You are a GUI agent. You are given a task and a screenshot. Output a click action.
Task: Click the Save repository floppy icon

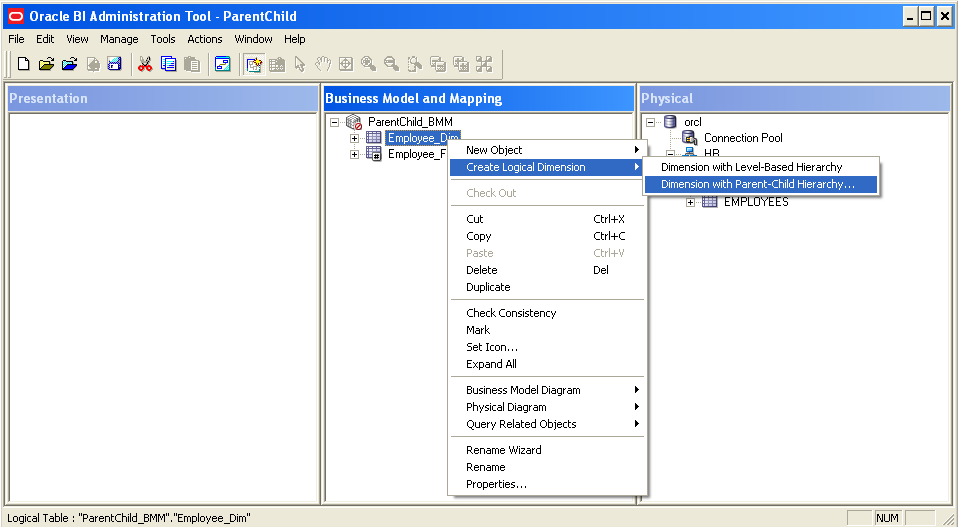point(114,64)
